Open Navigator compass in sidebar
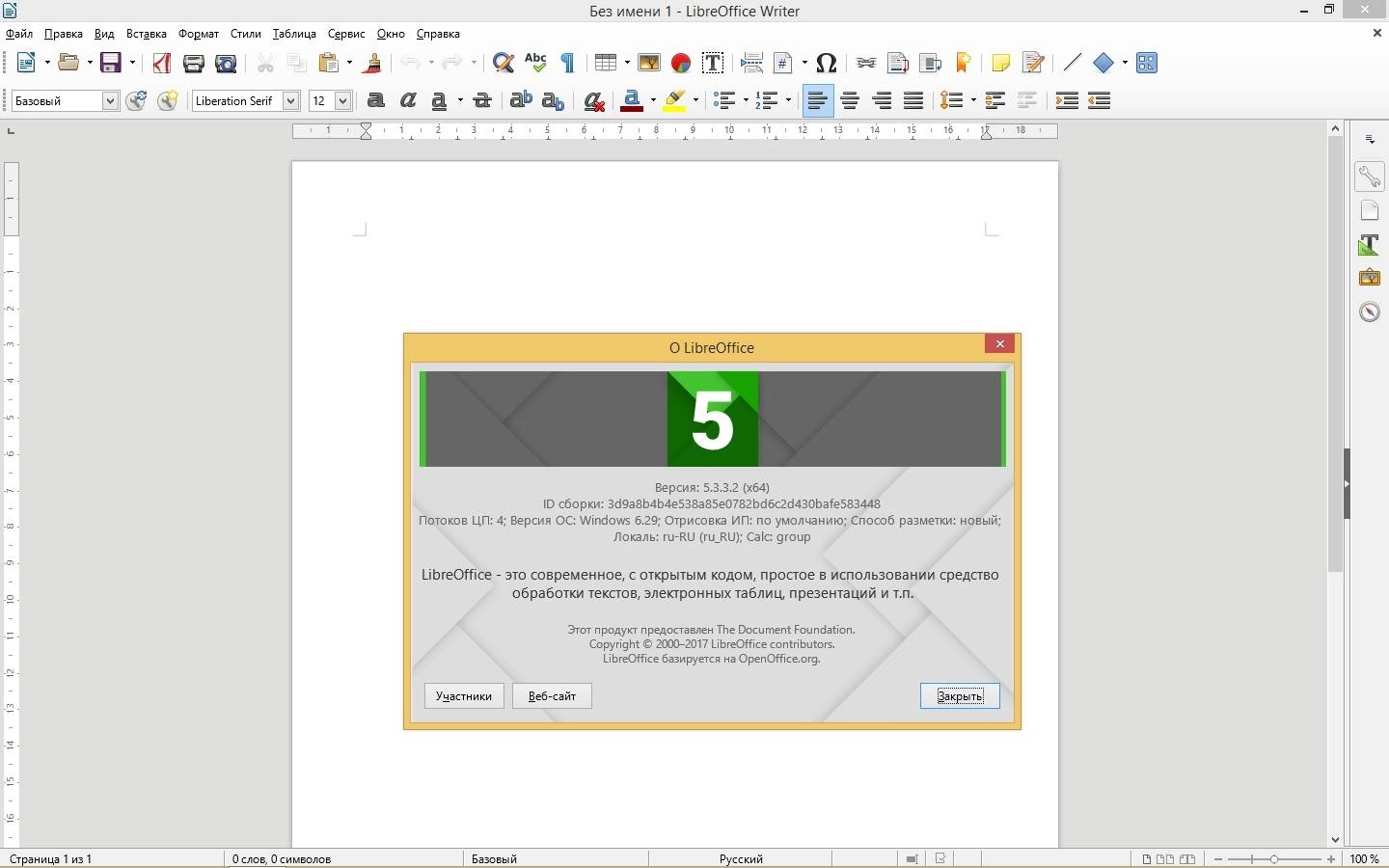1389x868 pixels. tap(1370, 312)
